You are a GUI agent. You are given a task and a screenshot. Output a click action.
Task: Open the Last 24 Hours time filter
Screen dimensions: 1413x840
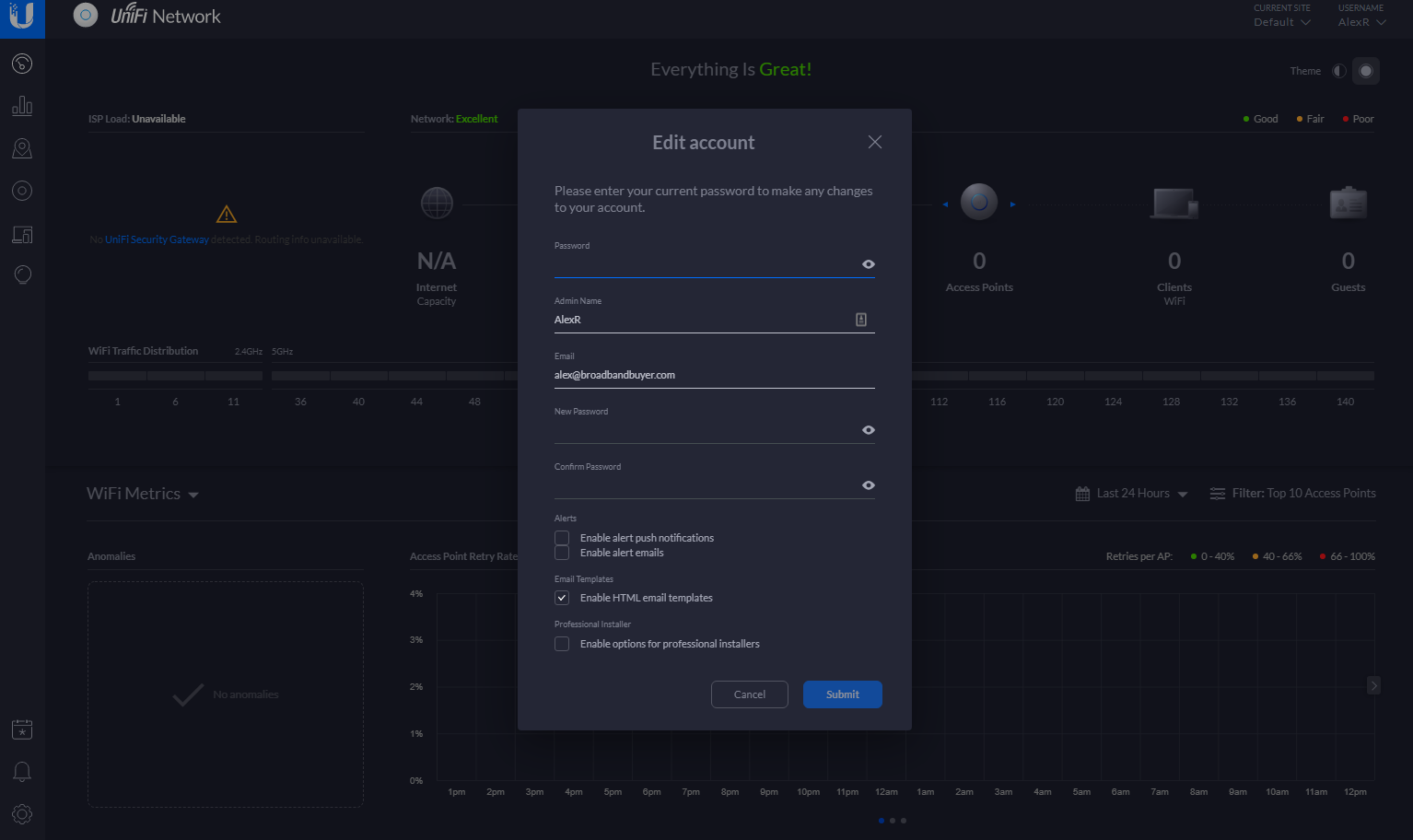pyautogui.click(x=1131, y=493)
